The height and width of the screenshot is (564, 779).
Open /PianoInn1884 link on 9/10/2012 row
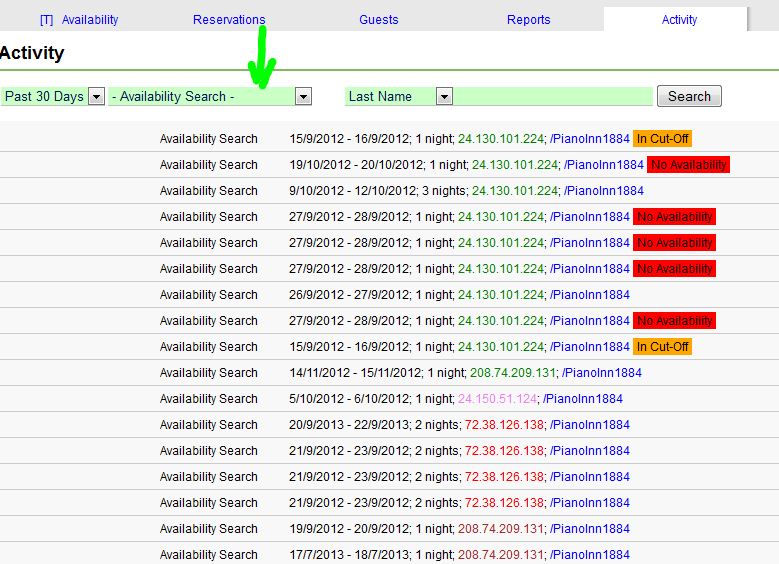(604, 191)
